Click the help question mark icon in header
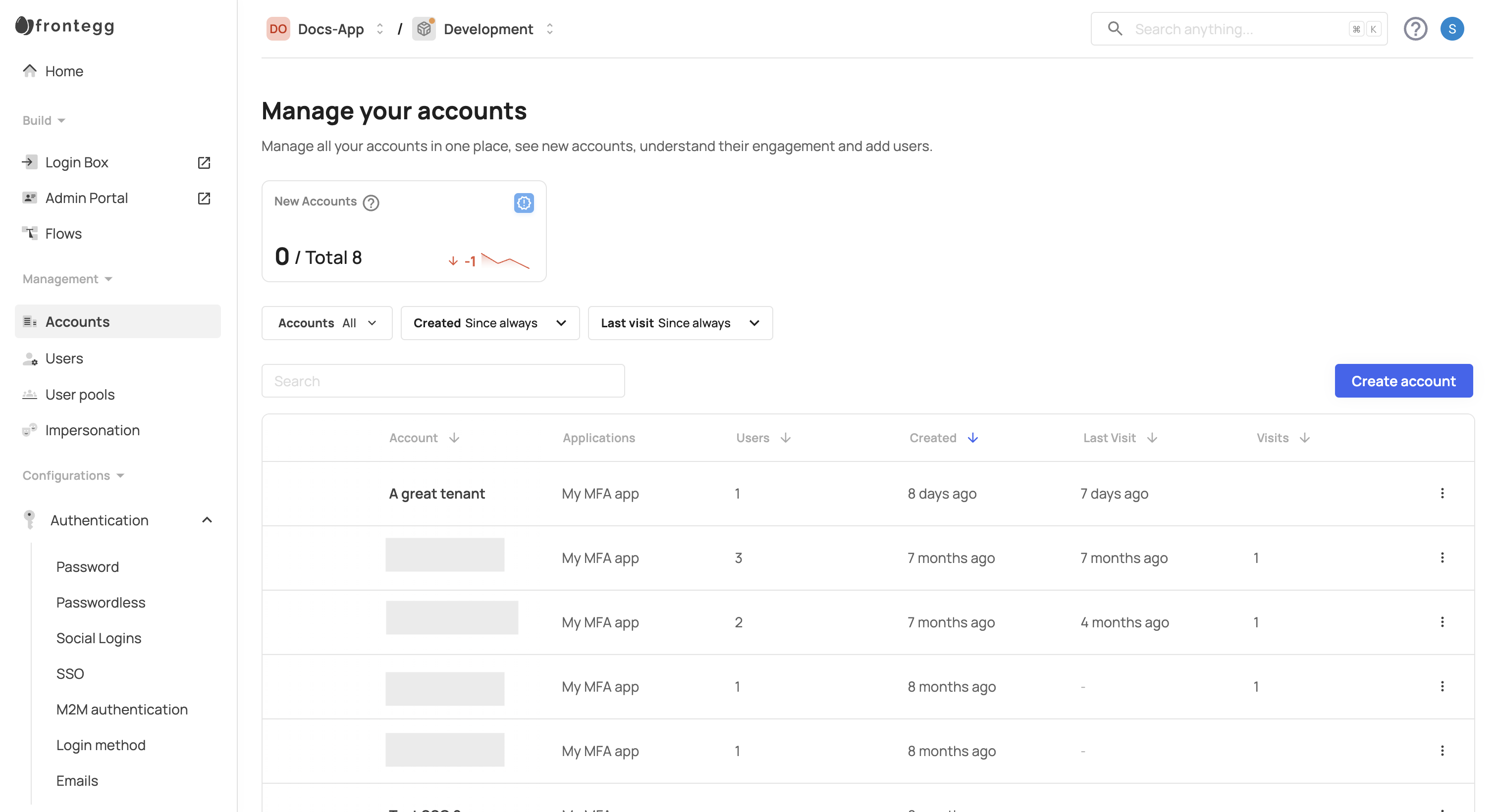Viewport: 1496px width, 812px height. [x=1415, y=29]
